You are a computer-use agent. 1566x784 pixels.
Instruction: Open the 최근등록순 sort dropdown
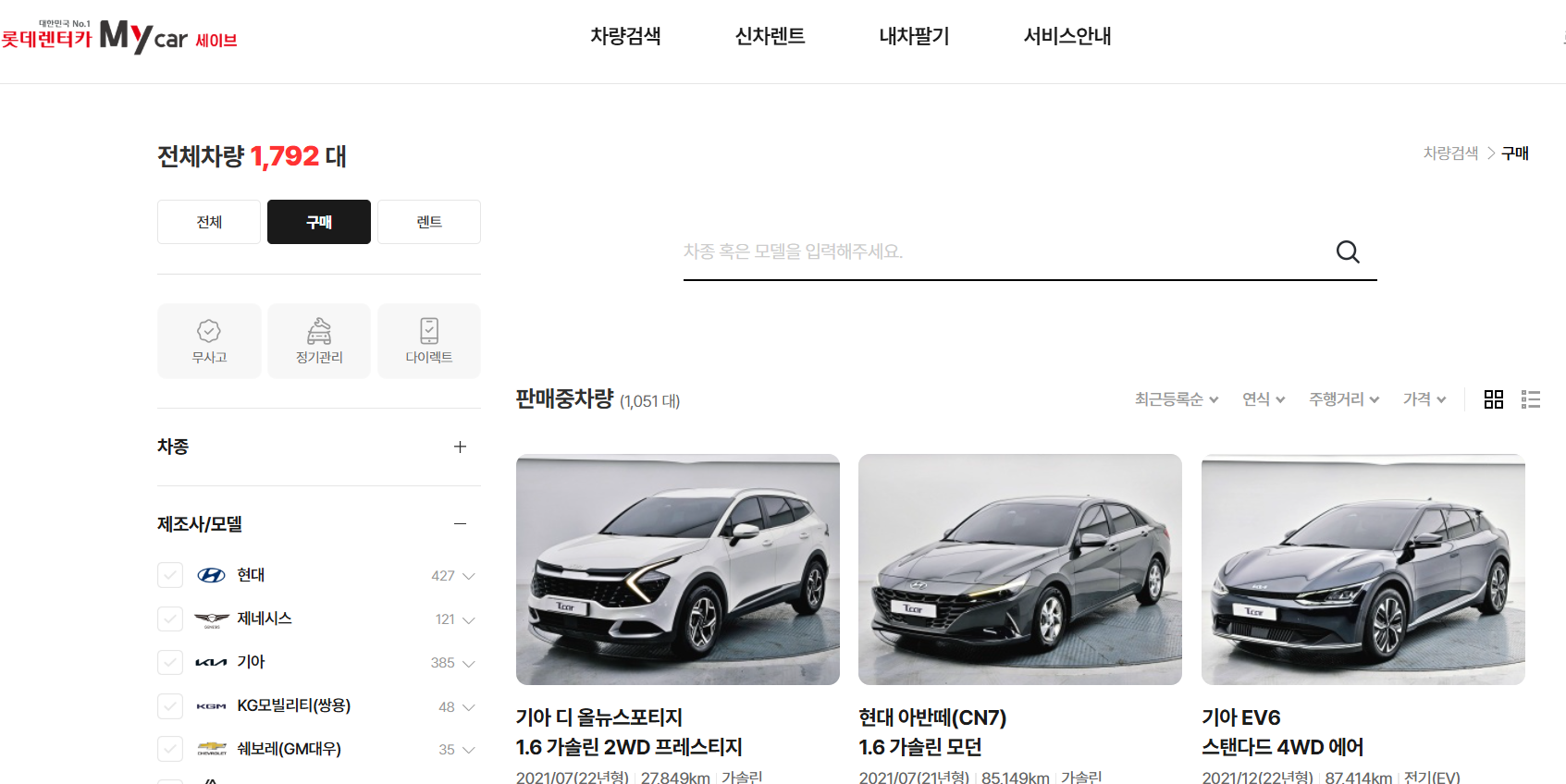(x=1177, y=399)
